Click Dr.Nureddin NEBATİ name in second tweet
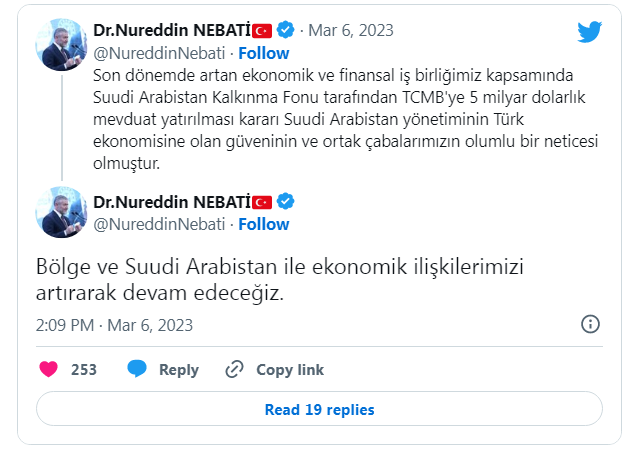Viewport: 628px width, 450px height. pos(171,202)
